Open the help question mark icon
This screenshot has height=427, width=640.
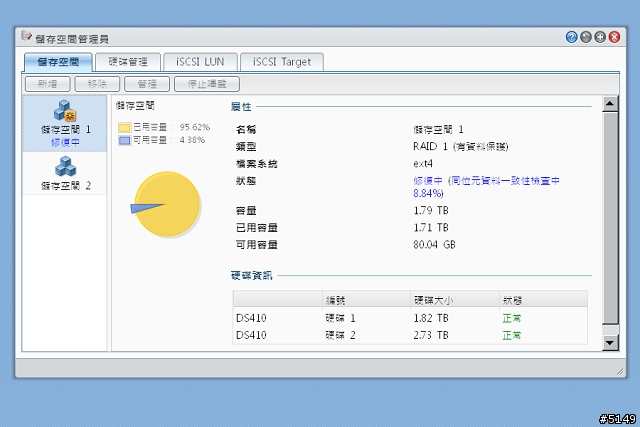tap(571, 37)
